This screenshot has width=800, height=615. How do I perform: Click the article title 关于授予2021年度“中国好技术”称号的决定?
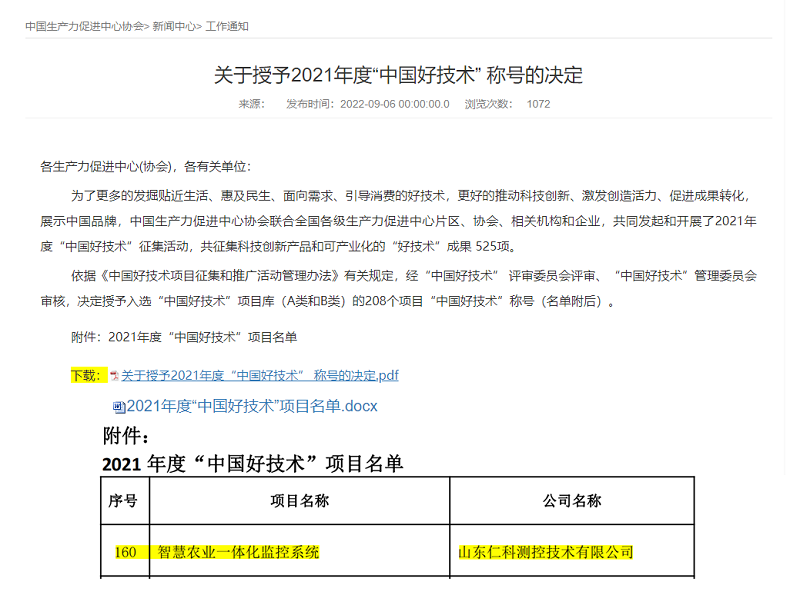click(x=398, y=76)
